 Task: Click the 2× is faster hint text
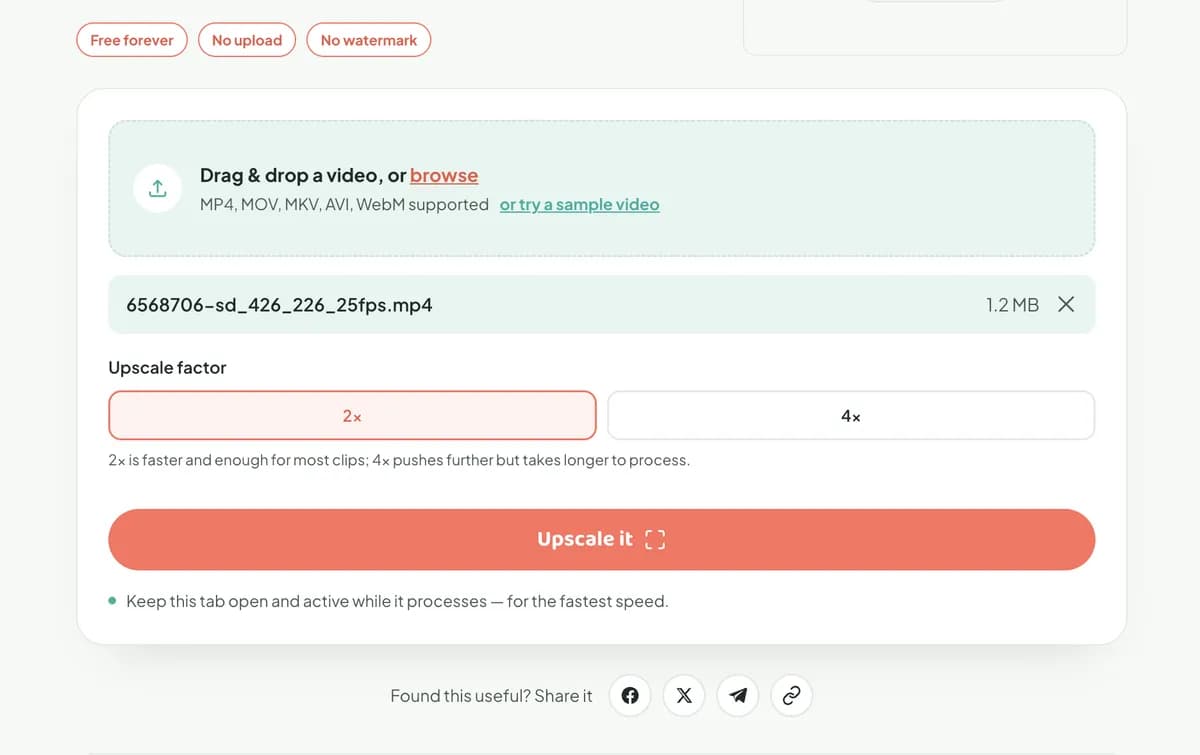[399, 460]
